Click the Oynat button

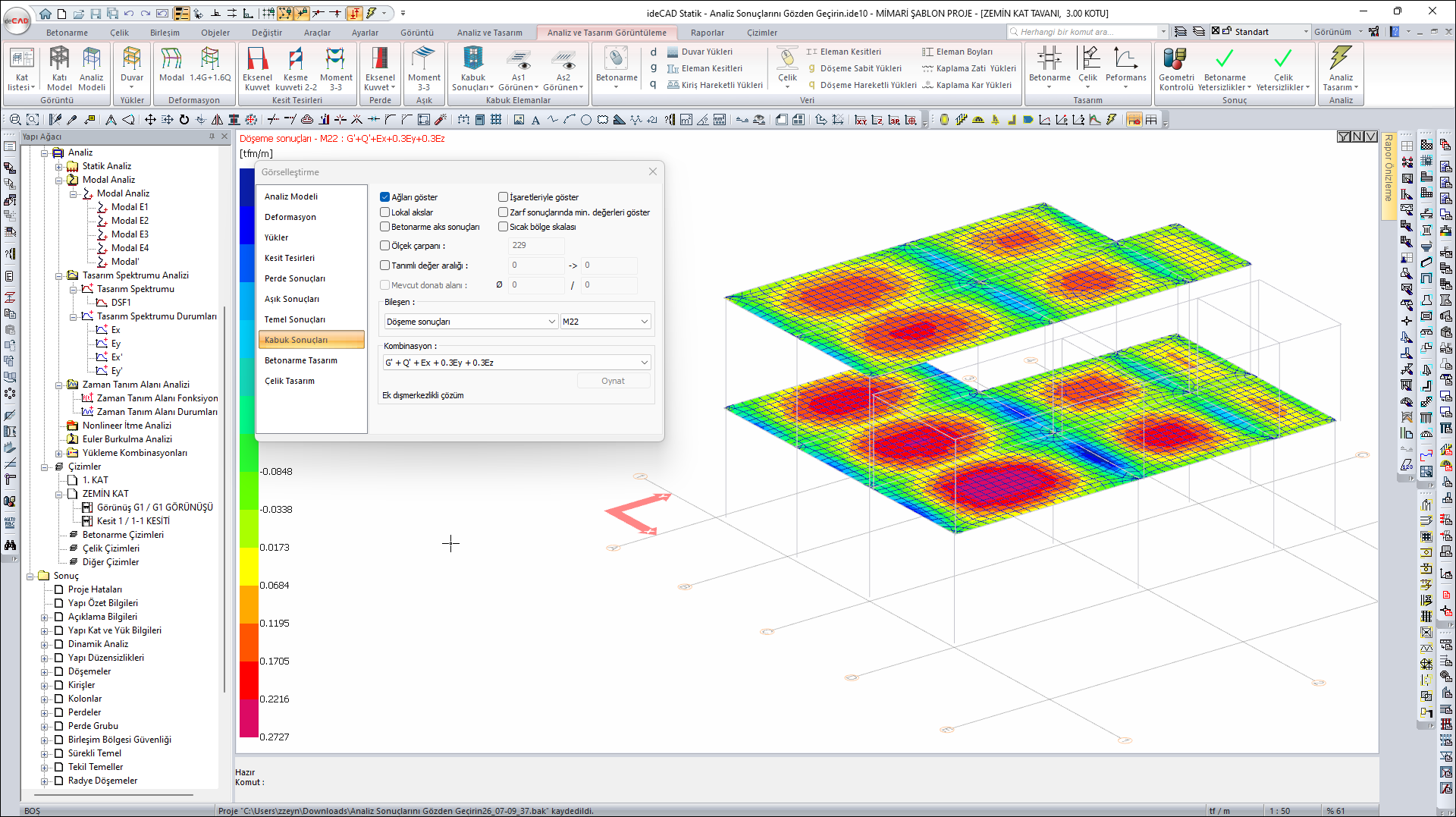pyautogui.click(x=613, y=381)
